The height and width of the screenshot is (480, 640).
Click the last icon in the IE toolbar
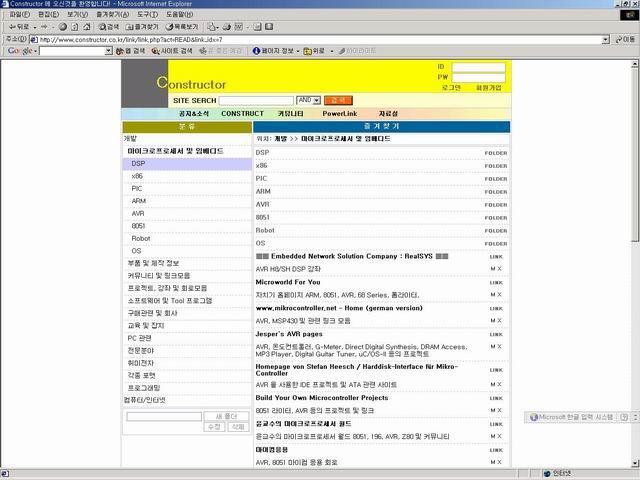[x=269, y=27]
